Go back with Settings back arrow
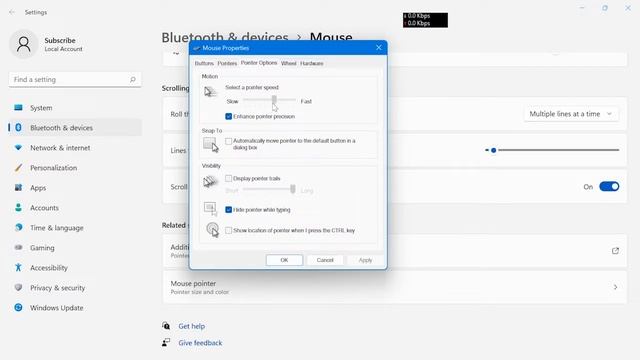The image size is (640, 360). pos(12,12)
